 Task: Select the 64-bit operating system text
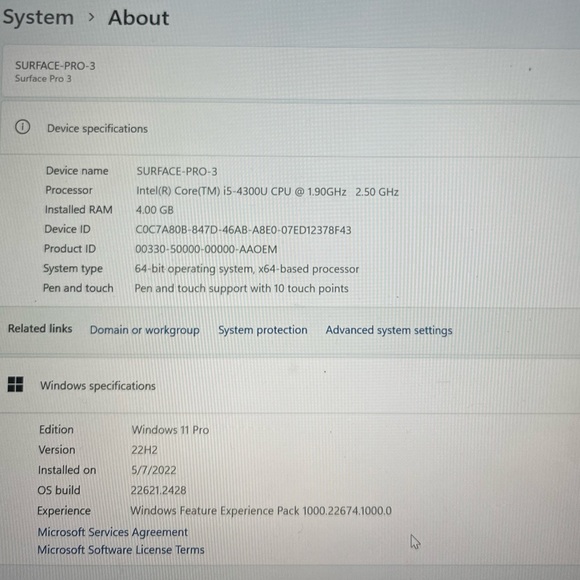pyautogui.click(x=247, y=269)
